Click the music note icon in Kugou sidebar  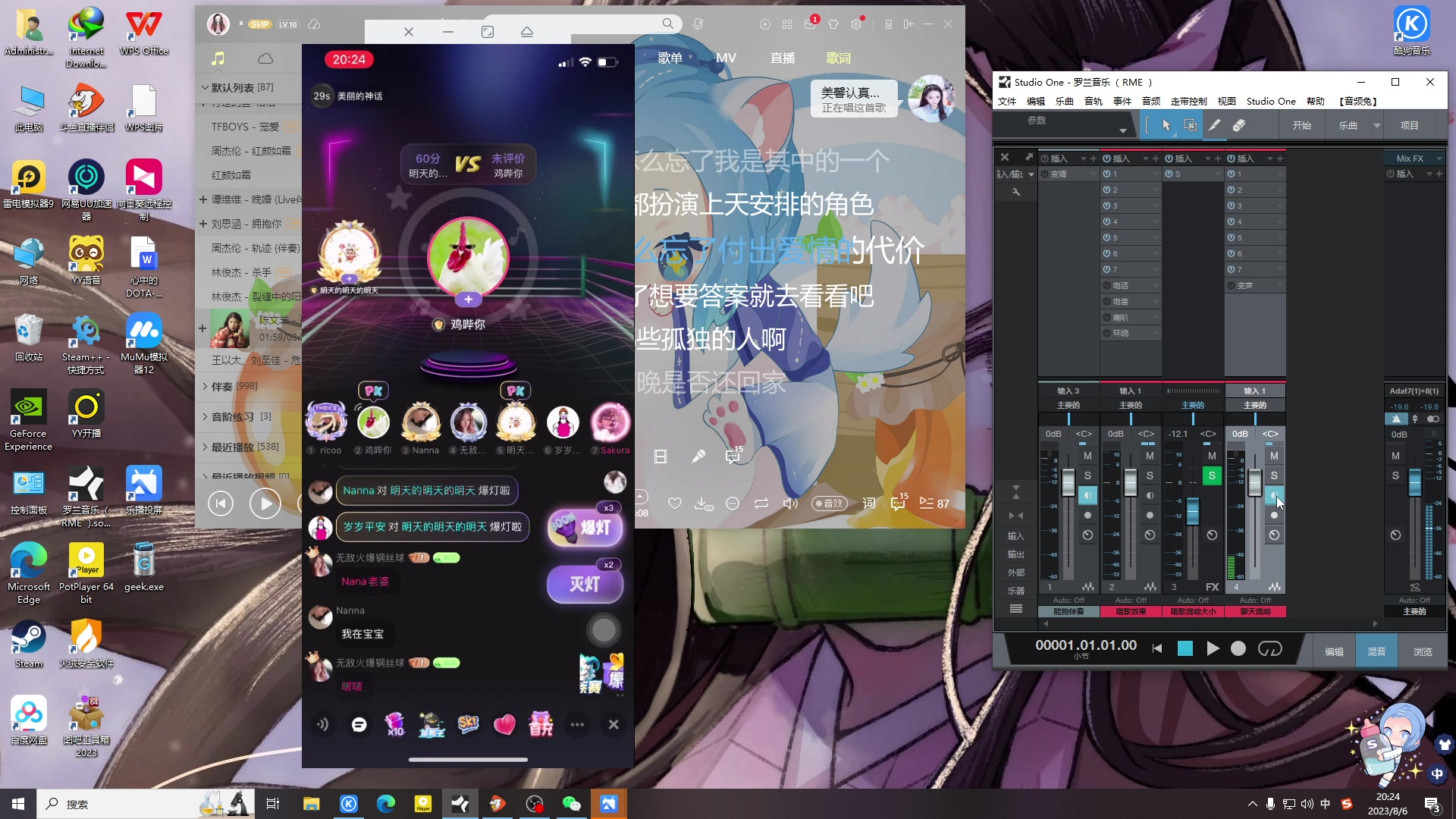pos(218,58)
